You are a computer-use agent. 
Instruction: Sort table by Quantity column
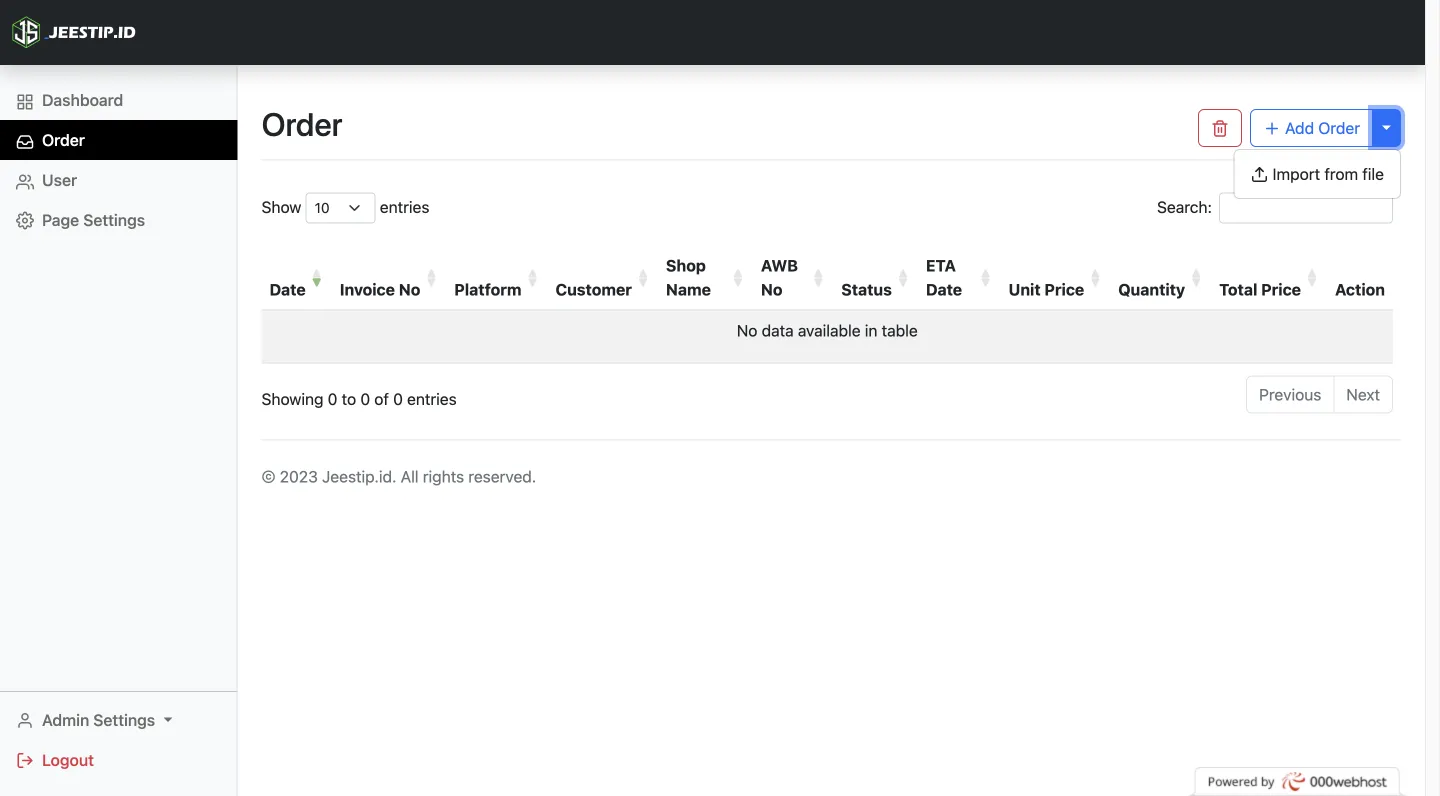(1160, 278)
